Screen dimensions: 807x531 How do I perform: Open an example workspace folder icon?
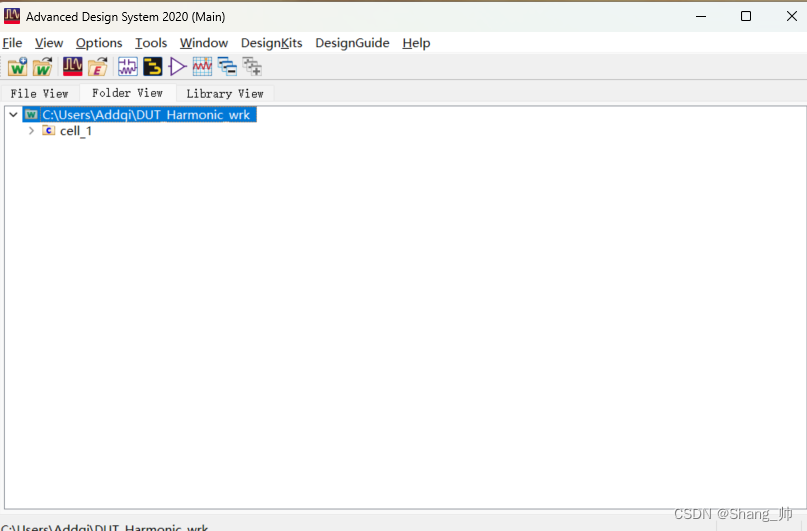(97, 67)
